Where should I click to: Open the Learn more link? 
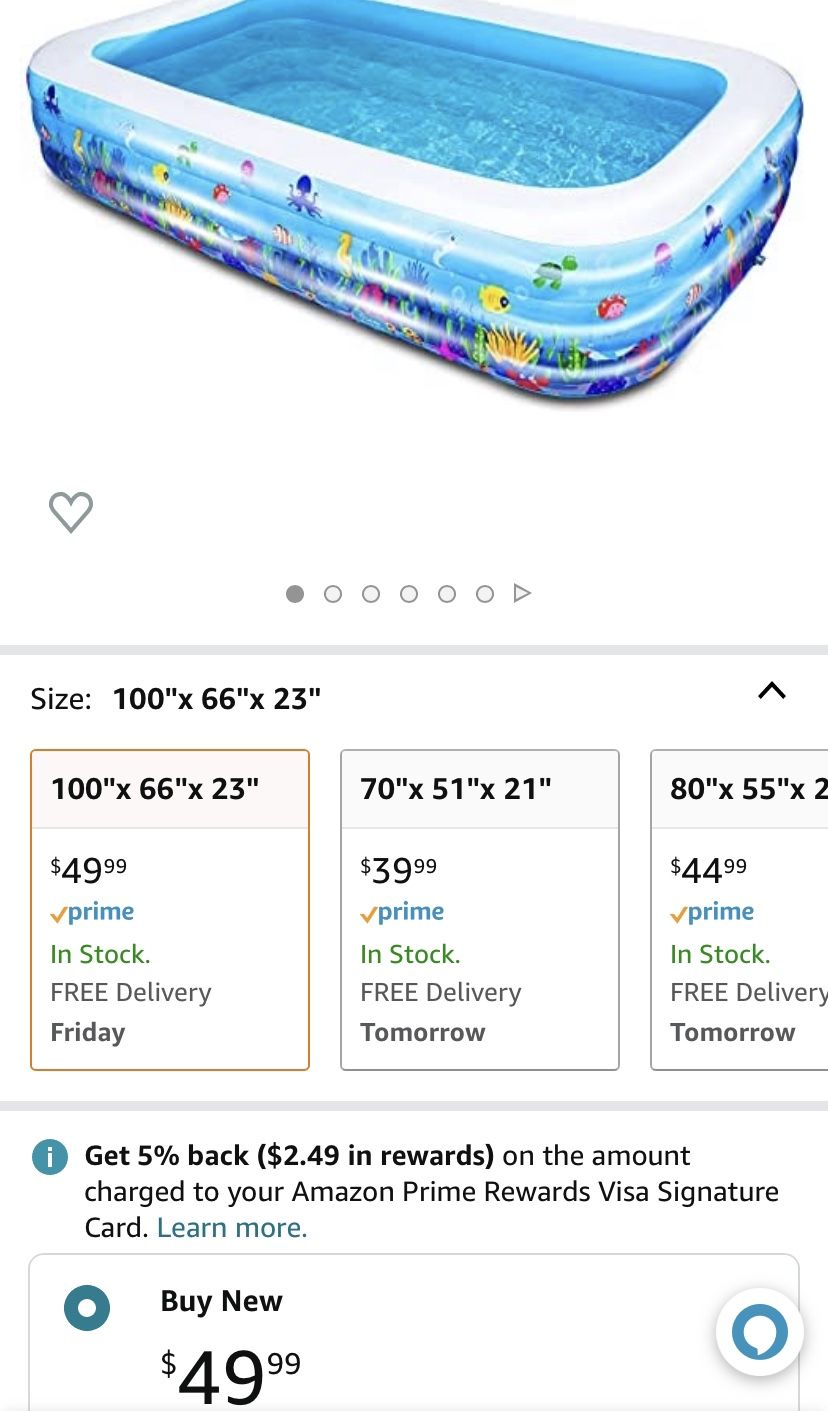(x=232, y=1228)
